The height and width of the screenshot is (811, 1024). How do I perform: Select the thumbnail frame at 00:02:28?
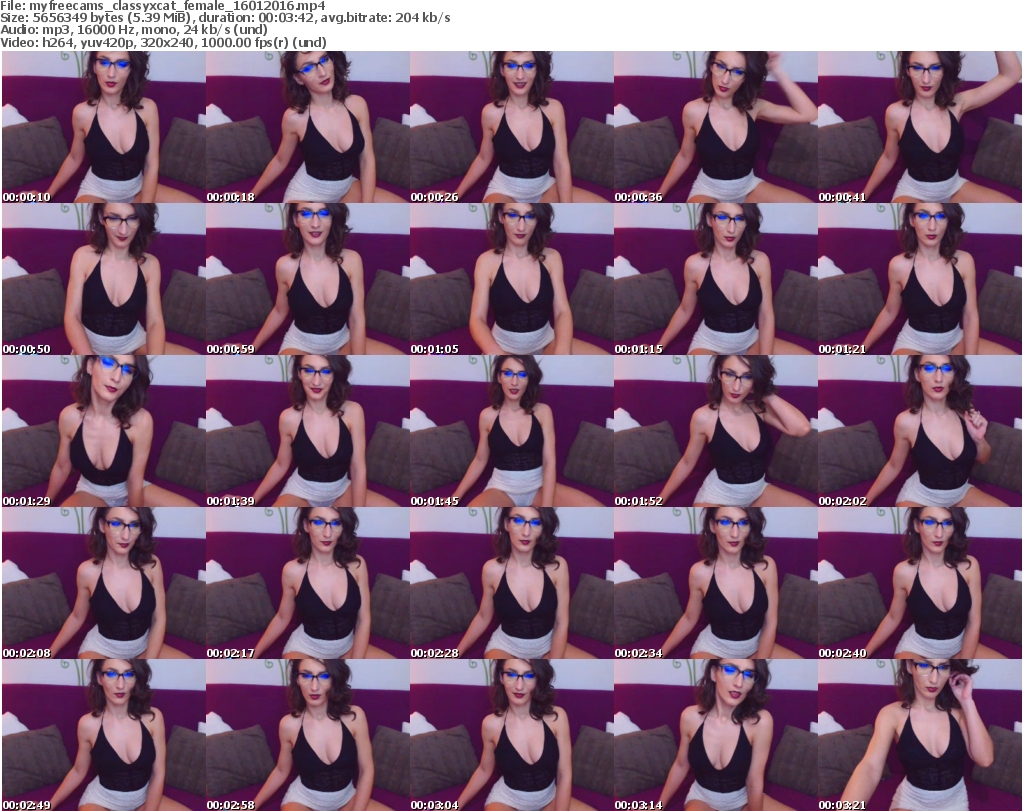click(x=511, y=583)
